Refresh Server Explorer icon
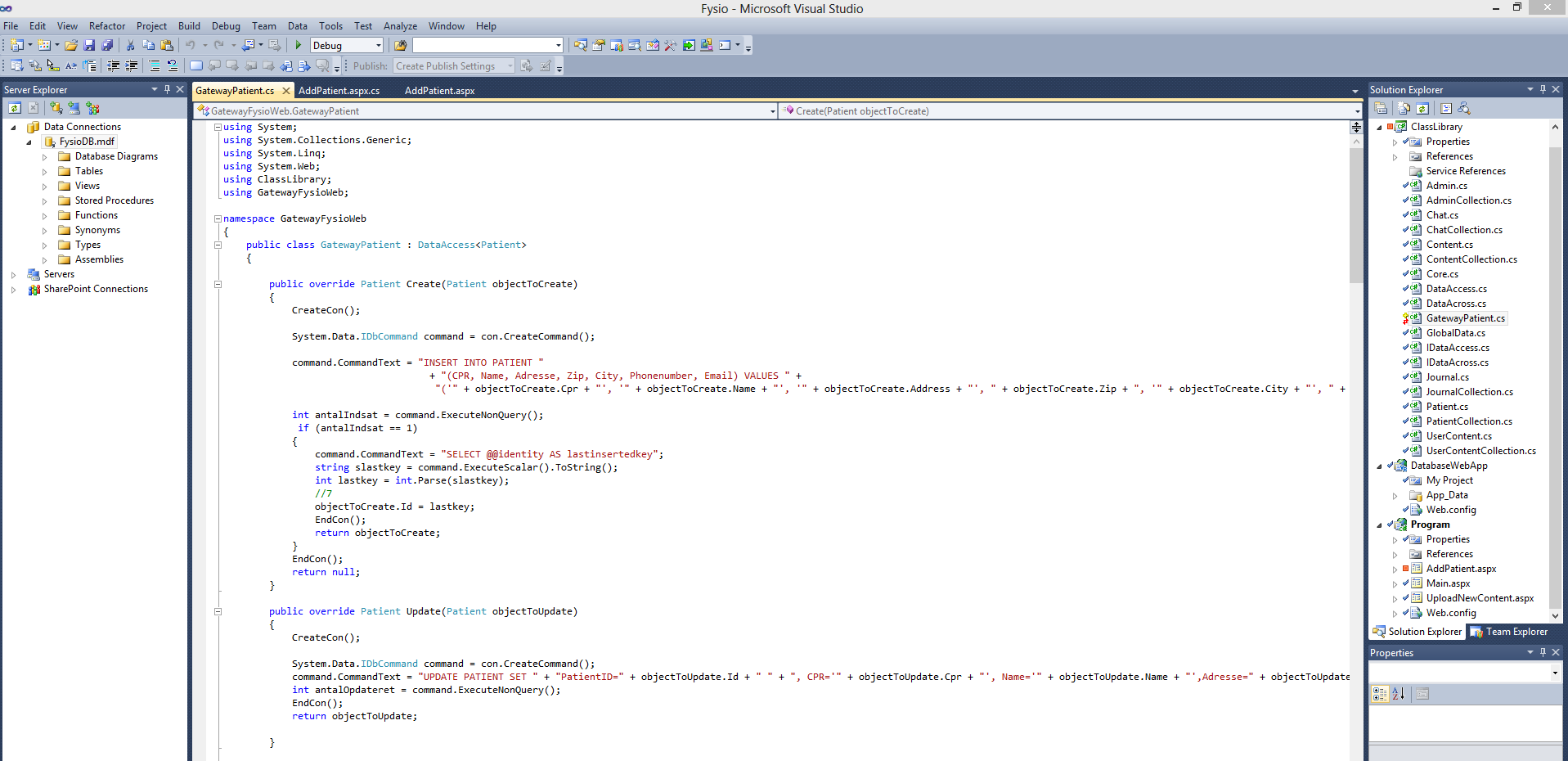This screenshot has width=1568, height=761. tap(15, 108)
